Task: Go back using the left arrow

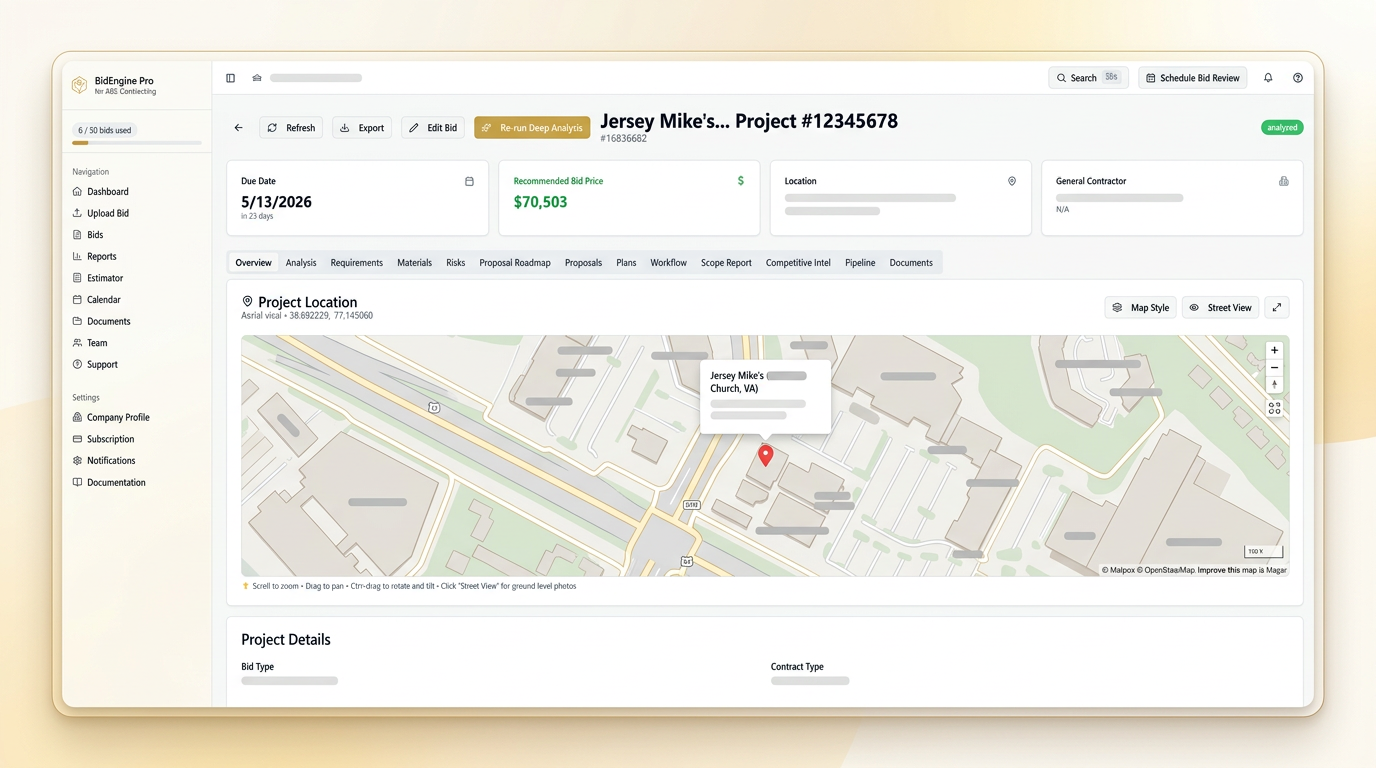Action: (238, 128)
